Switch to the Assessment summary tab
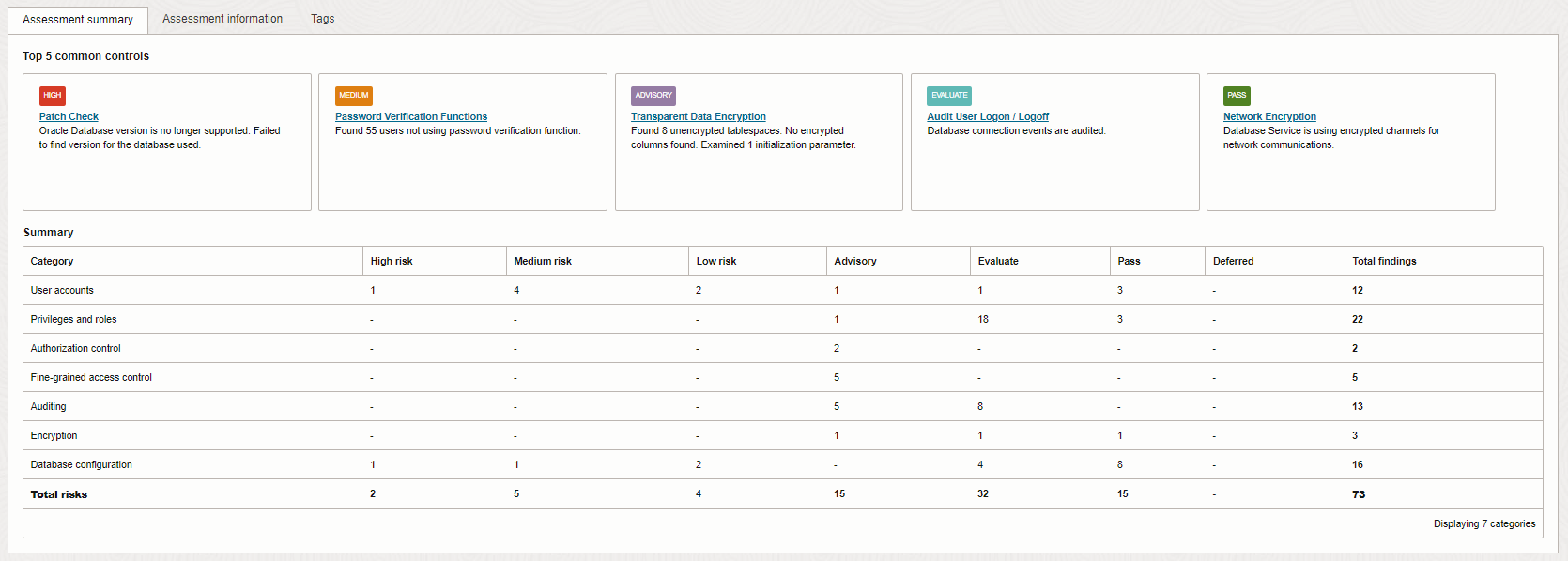Image resolution: width=1568 pixels, height=561 pixels. [x=78, y=20]
